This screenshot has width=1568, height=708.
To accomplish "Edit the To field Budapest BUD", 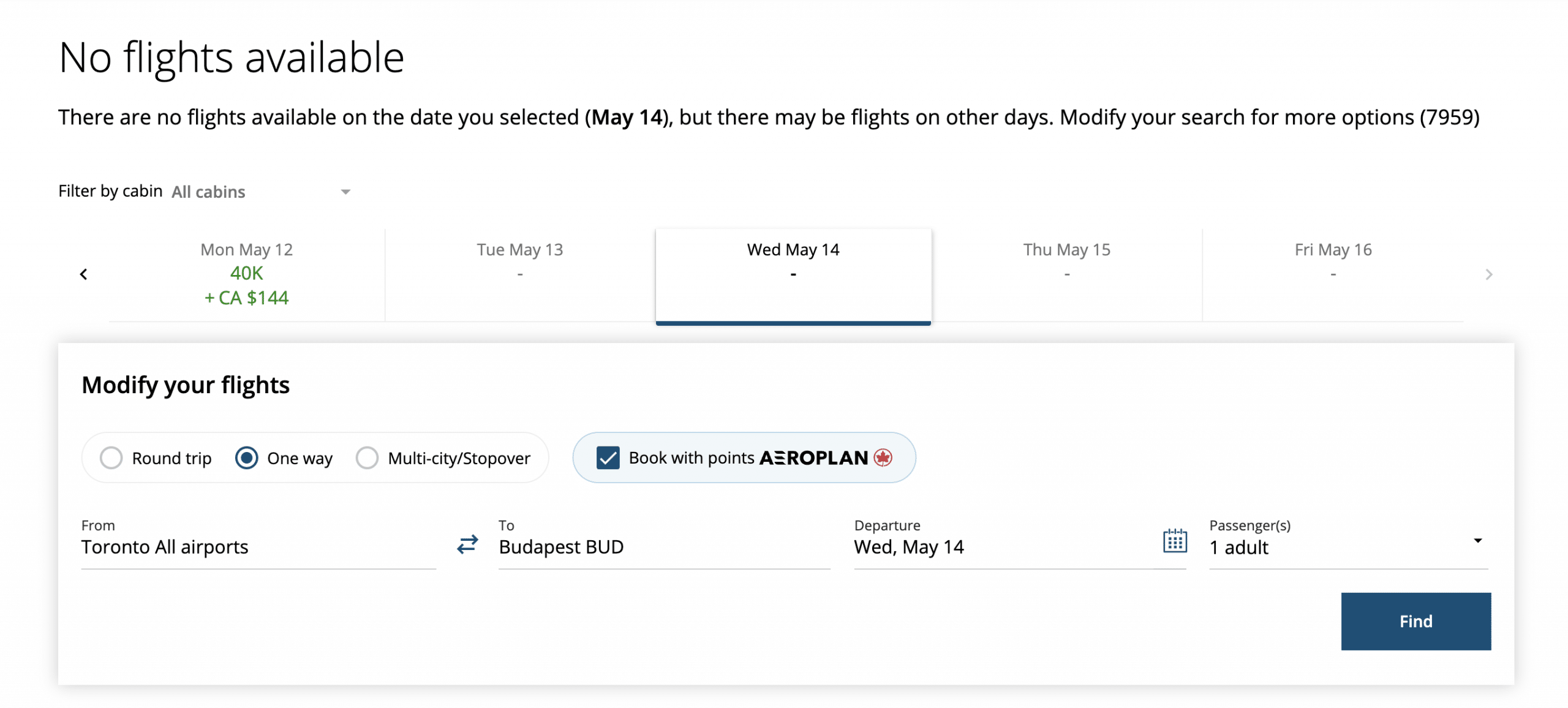I will coord(663,547).
